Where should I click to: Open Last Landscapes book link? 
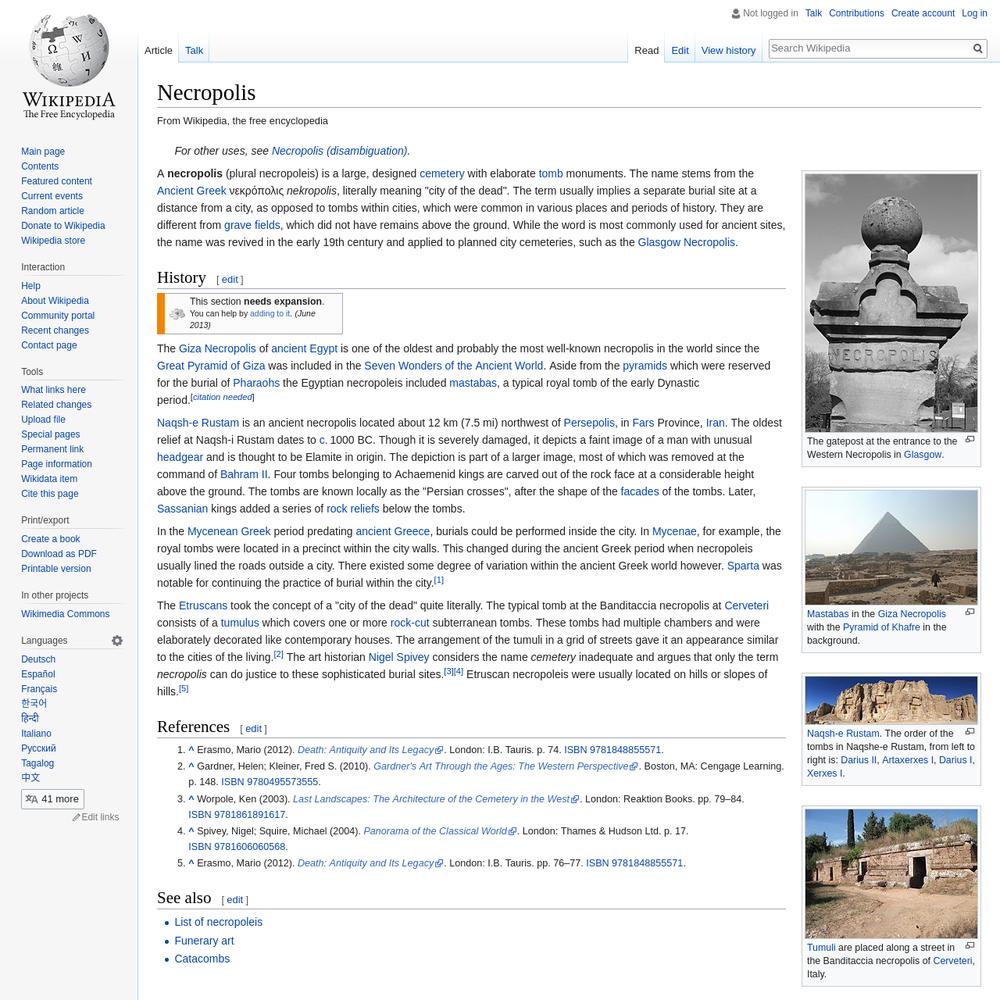pos(436,798)
